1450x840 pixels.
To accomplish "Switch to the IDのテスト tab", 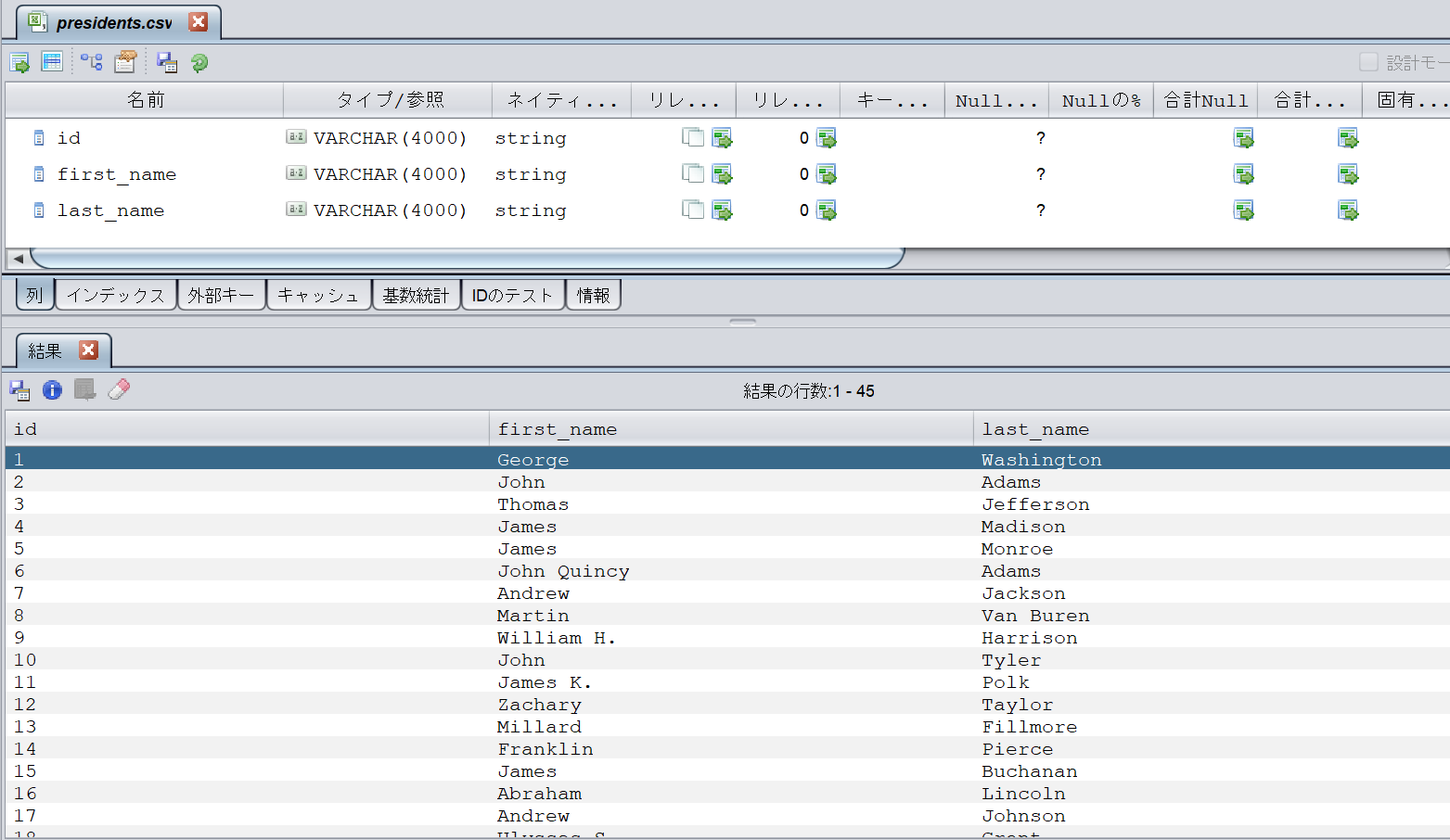I will tap(513, 295).
